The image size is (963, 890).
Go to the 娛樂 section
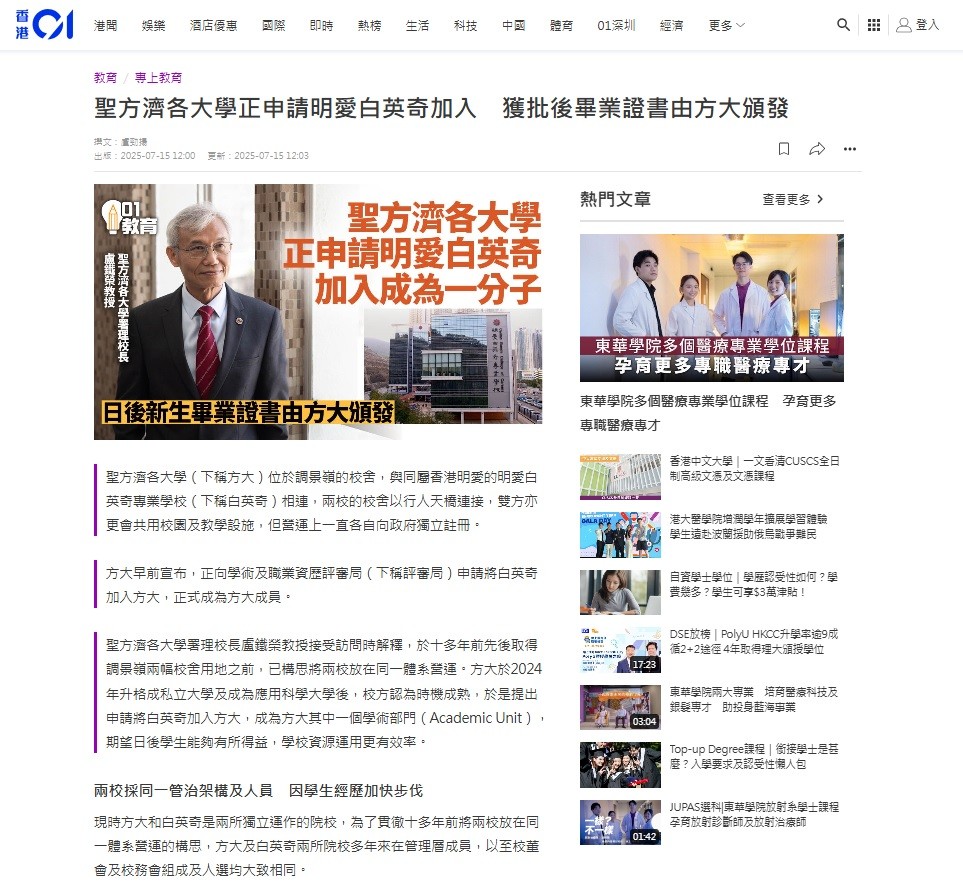[154, 25]
